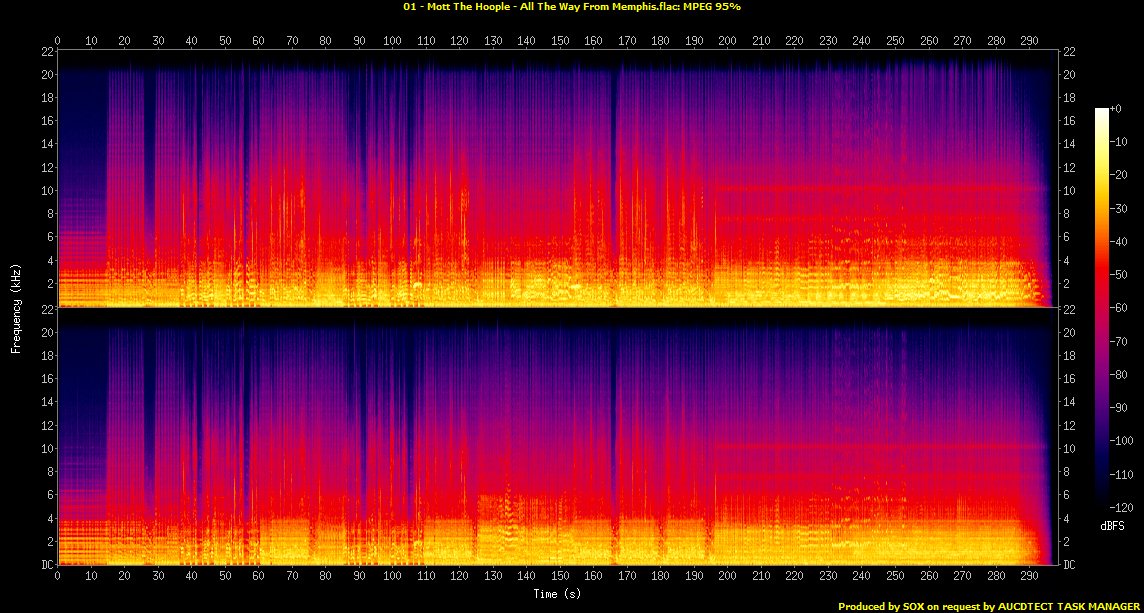The width and height of the screenshot is (1144, 613).
Task: Click the "MPEG 95%" result in the title
Action: tap(712, 6)
